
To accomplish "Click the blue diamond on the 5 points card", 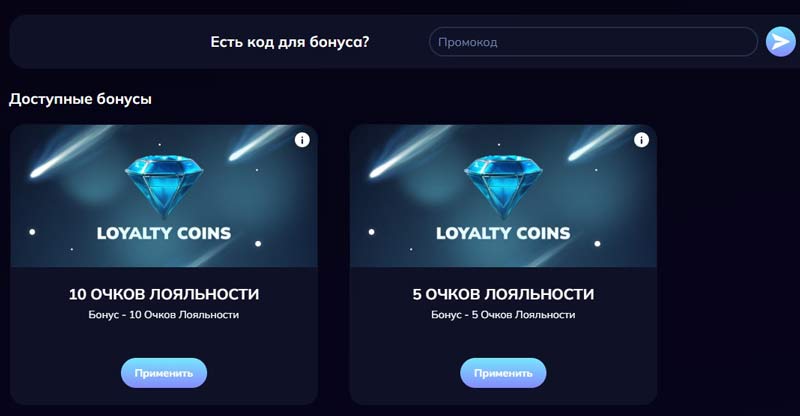I will pyautogui.click(x=502, y=183).
